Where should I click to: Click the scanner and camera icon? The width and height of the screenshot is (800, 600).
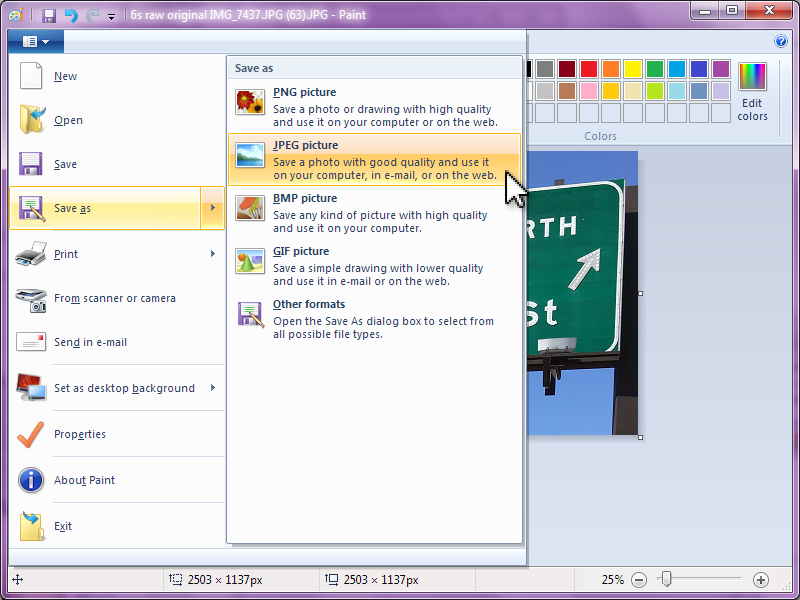[31, 299]
